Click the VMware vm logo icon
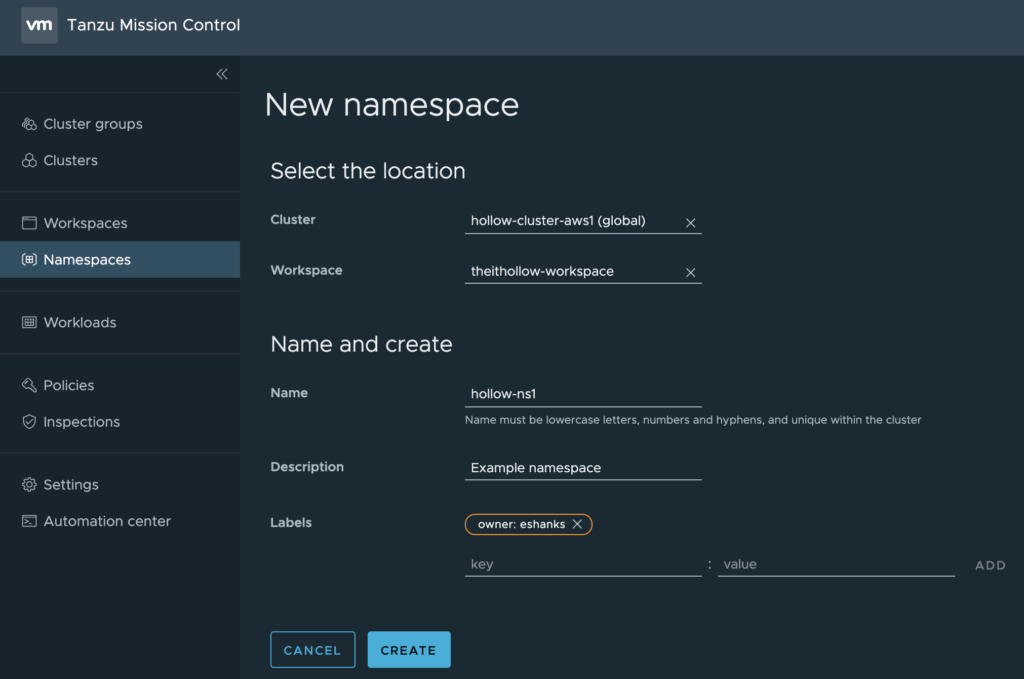The width and height of the screenshot is (1024, 679). [x=39, y=25]
